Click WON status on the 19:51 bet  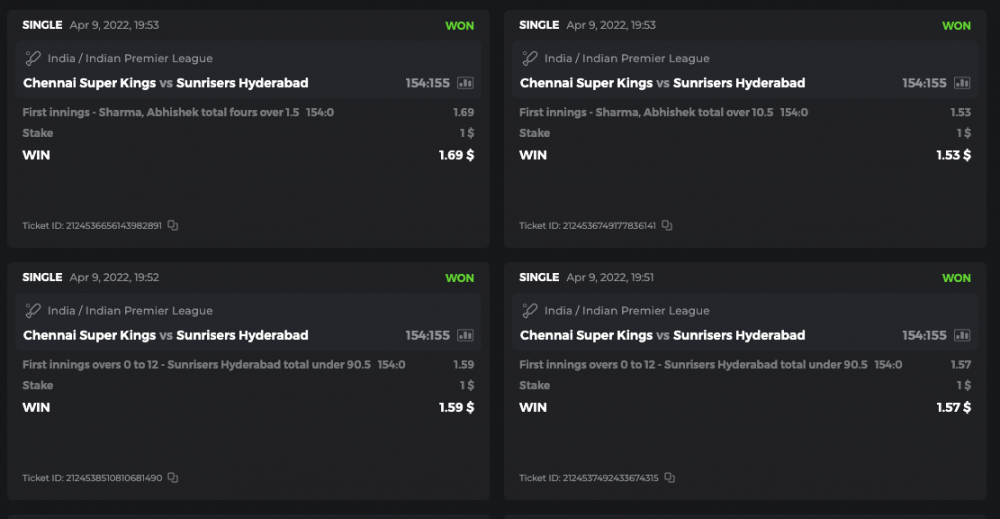[x=956, y=278]
